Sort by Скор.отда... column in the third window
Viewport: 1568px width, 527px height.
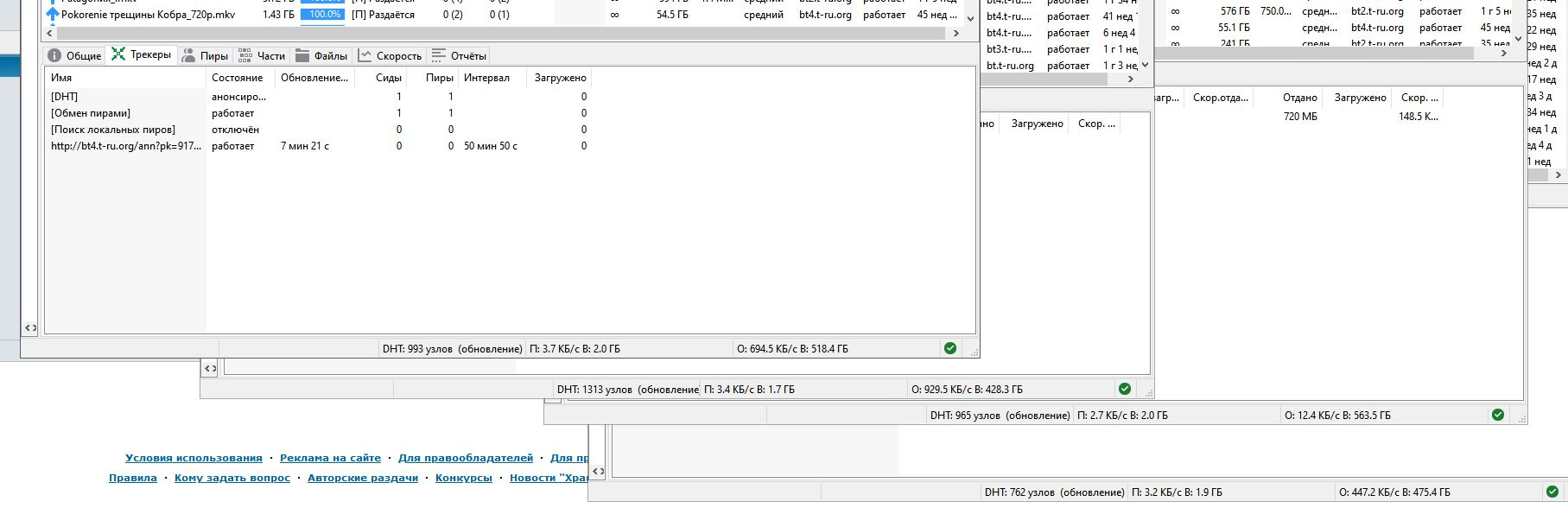coord(1220,98)
